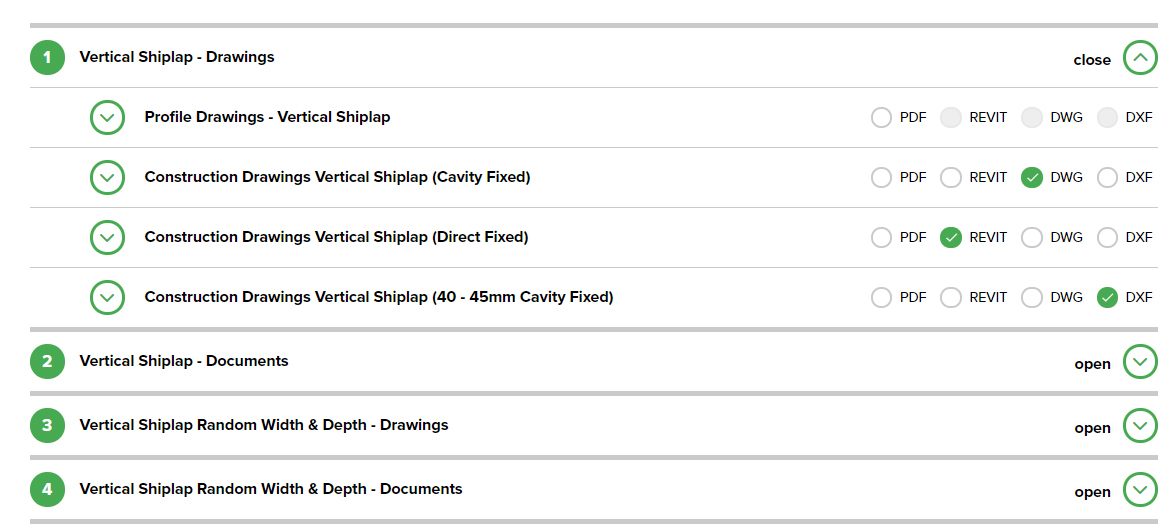Click the Vertical Shiplap - Documents heading
This screenshot has height=531, width=1172.
pos(184,361)
